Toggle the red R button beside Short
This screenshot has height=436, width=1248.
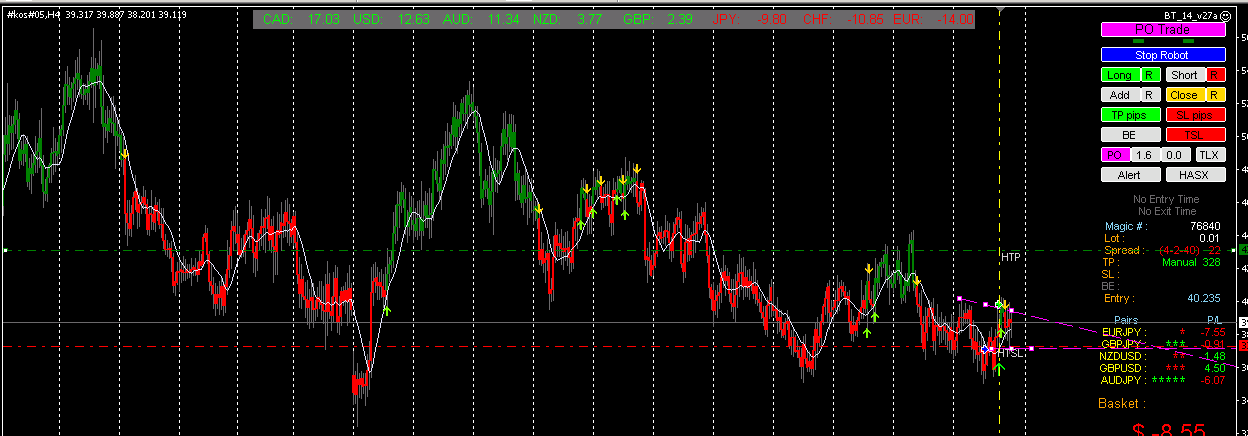(x=1215, y=75)
